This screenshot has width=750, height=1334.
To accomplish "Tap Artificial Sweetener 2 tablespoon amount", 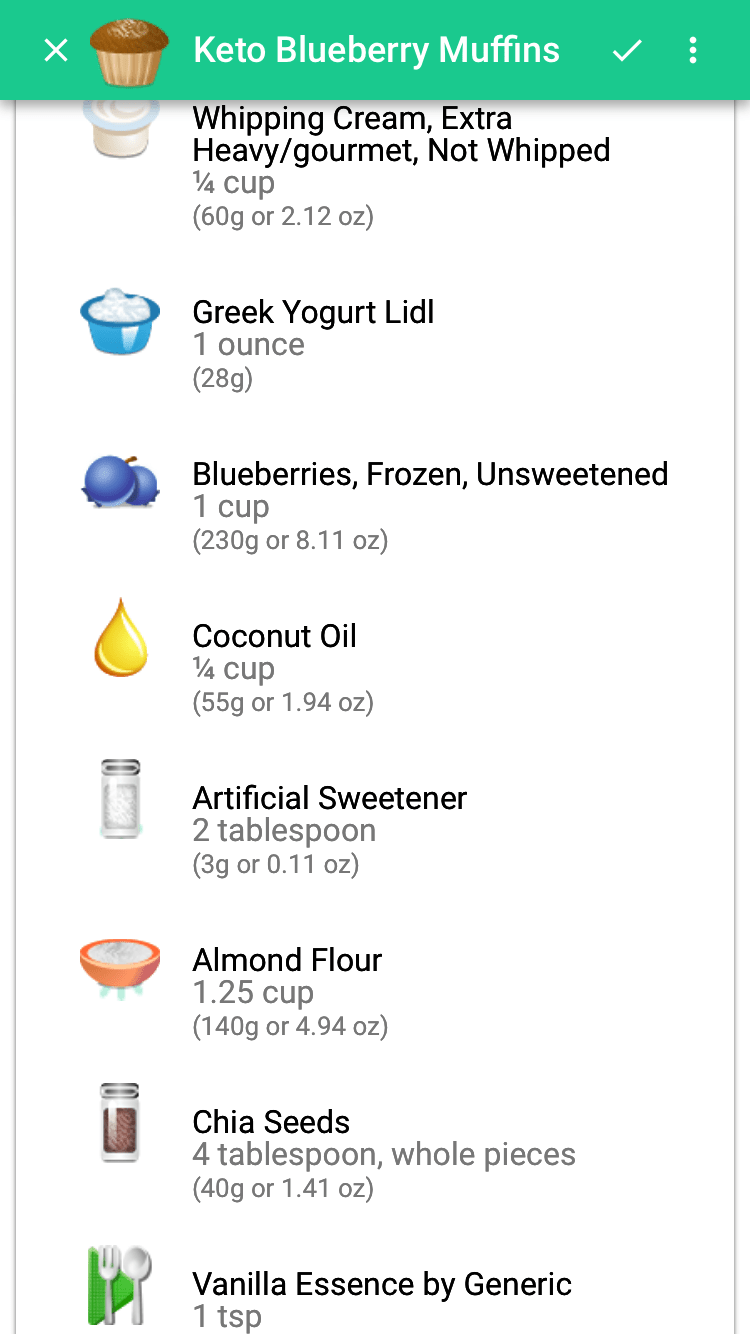I will click(x=284, y=831).
